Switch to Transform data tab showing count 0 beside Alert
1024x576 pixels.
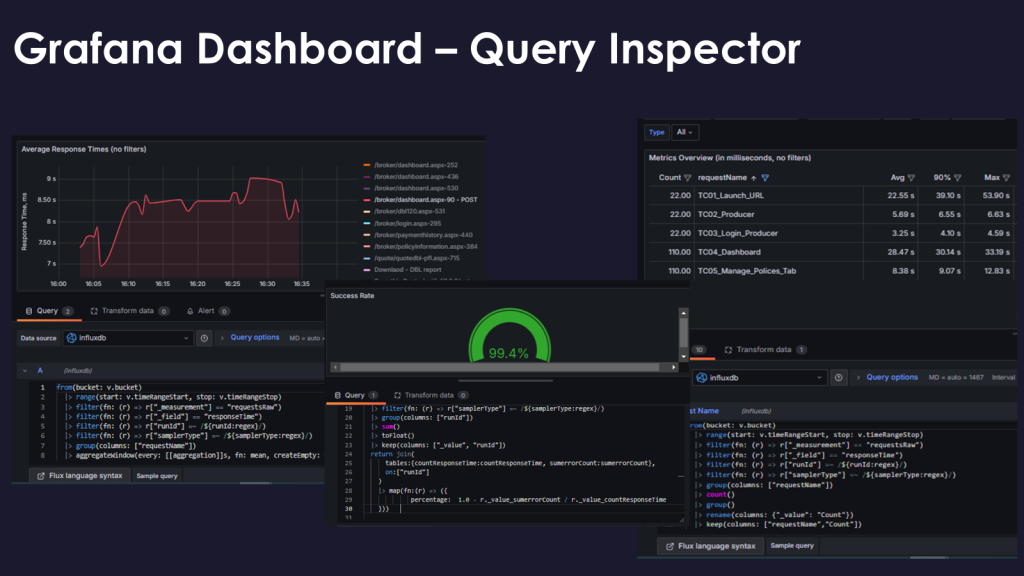tap(129, 311)
